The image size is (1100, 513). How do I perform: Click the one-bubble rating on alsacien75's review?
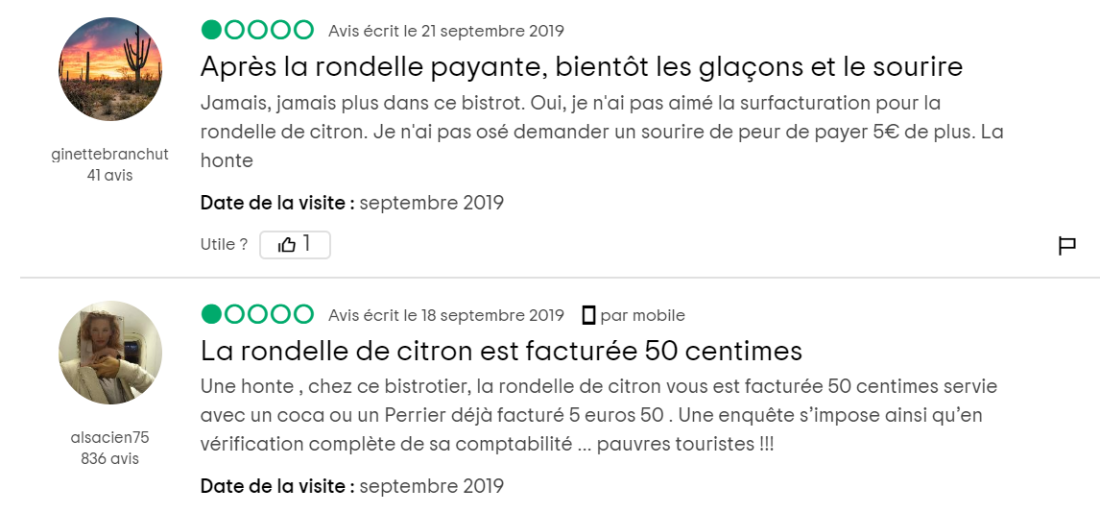point(257,314)
